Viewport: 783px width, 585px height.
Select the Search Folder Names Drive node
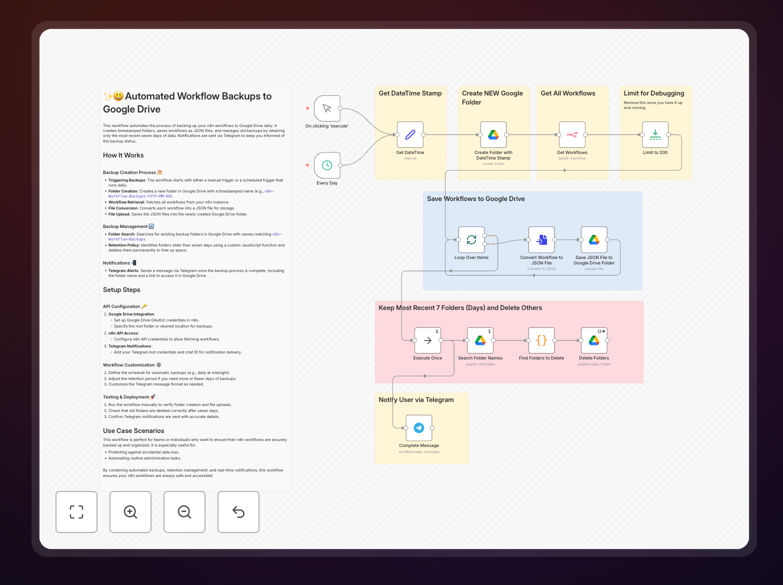pyautogui.click(x=480, y=340)
